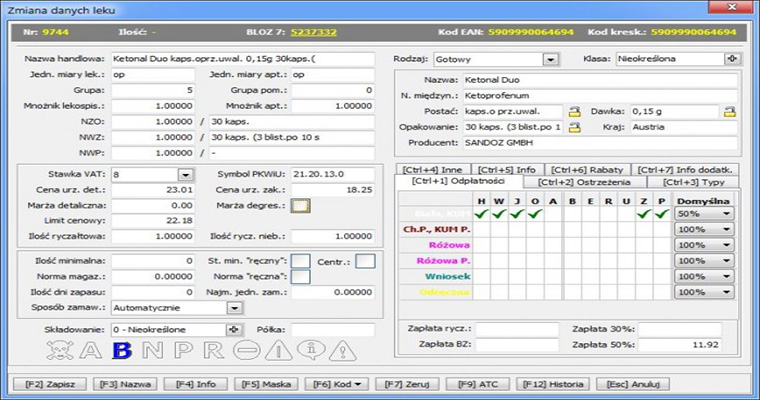Screen dimensions: 760x400
Task: Select the blue letter B drug marker
Action: point(121,350)
